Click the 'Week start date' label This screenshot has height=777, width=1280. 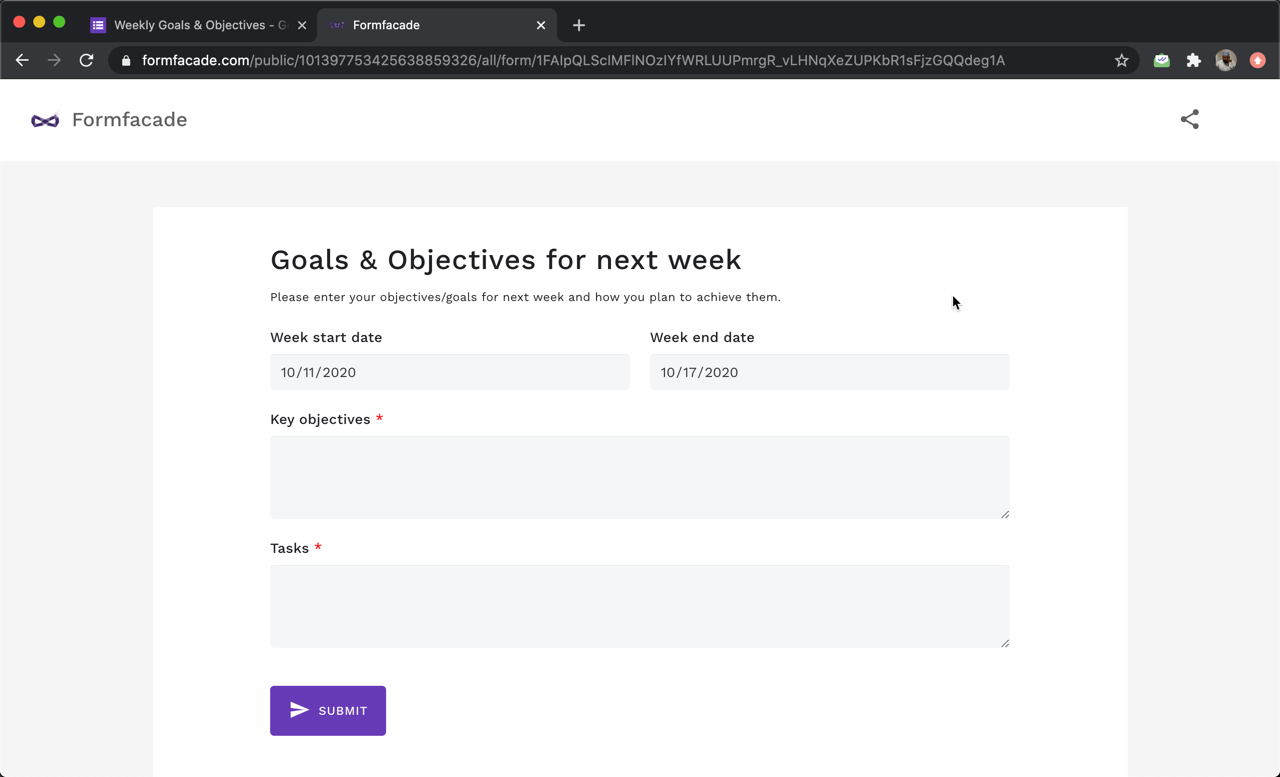pos(326,337)
